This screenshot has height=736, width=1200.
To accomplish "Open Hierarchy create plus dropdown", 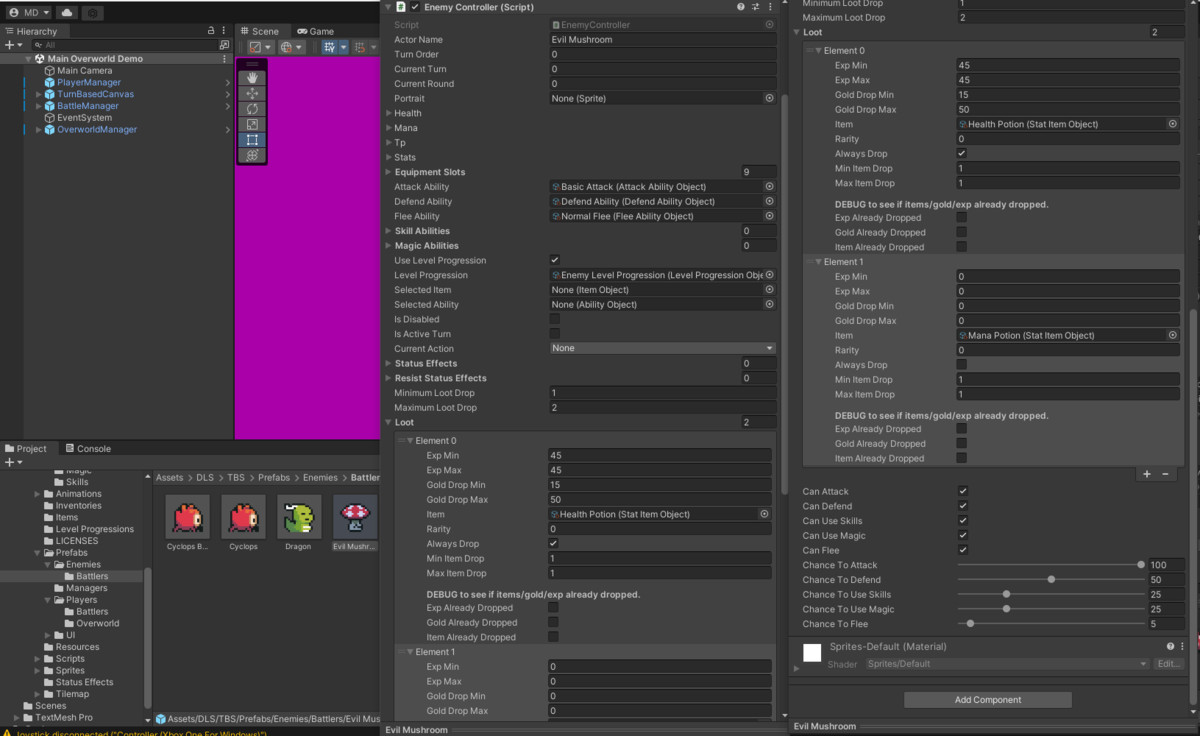I will [x=13, y=45].
